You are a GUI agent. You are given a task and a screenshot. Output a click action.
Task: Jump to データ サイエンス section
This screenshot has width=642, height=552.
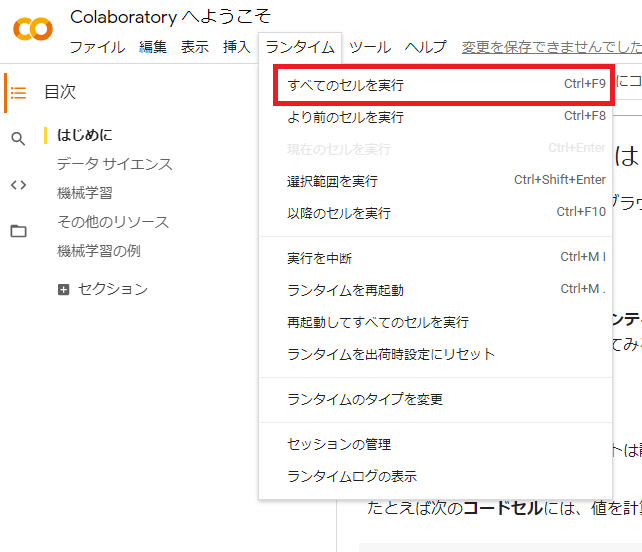[115, 164]
